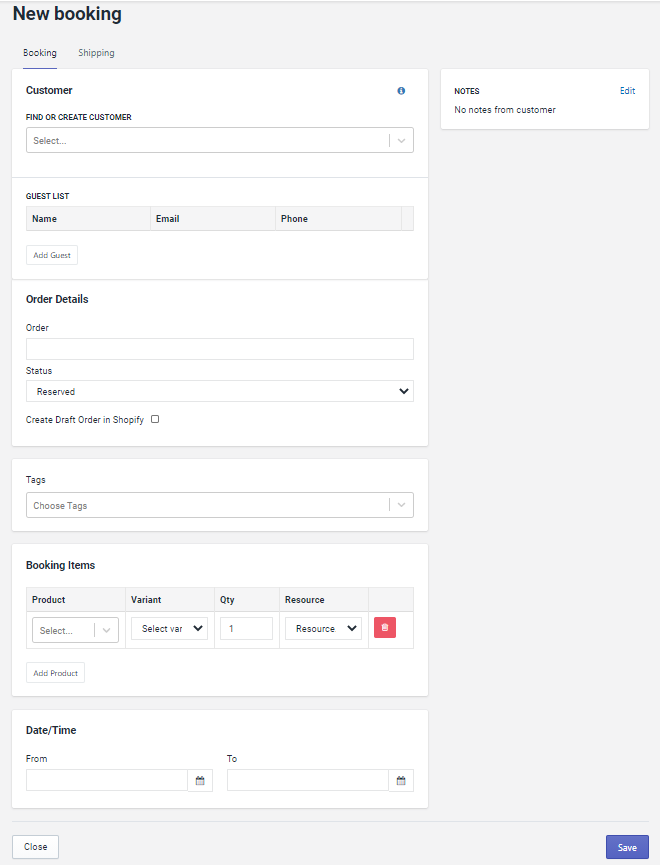Click the Order input field
The height and width of the screenshot is (865, 660).
[219, 349]
